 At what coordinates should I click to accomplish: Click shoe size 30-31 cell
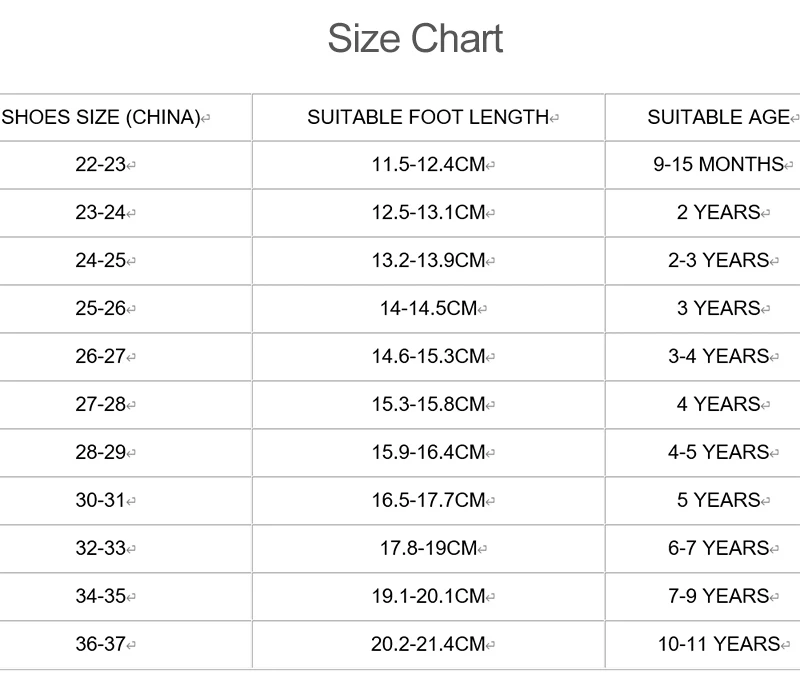pos(101,500)
